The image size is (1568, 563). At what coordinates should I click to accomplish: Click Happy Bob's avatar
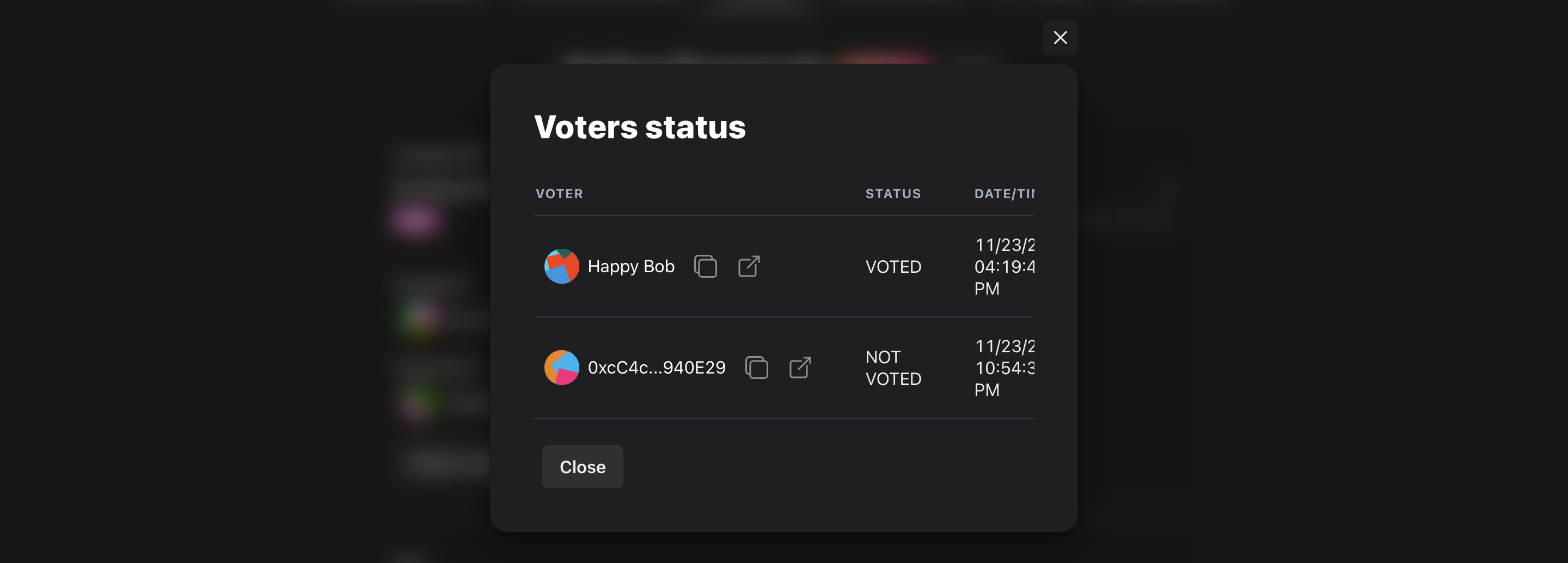561,266
